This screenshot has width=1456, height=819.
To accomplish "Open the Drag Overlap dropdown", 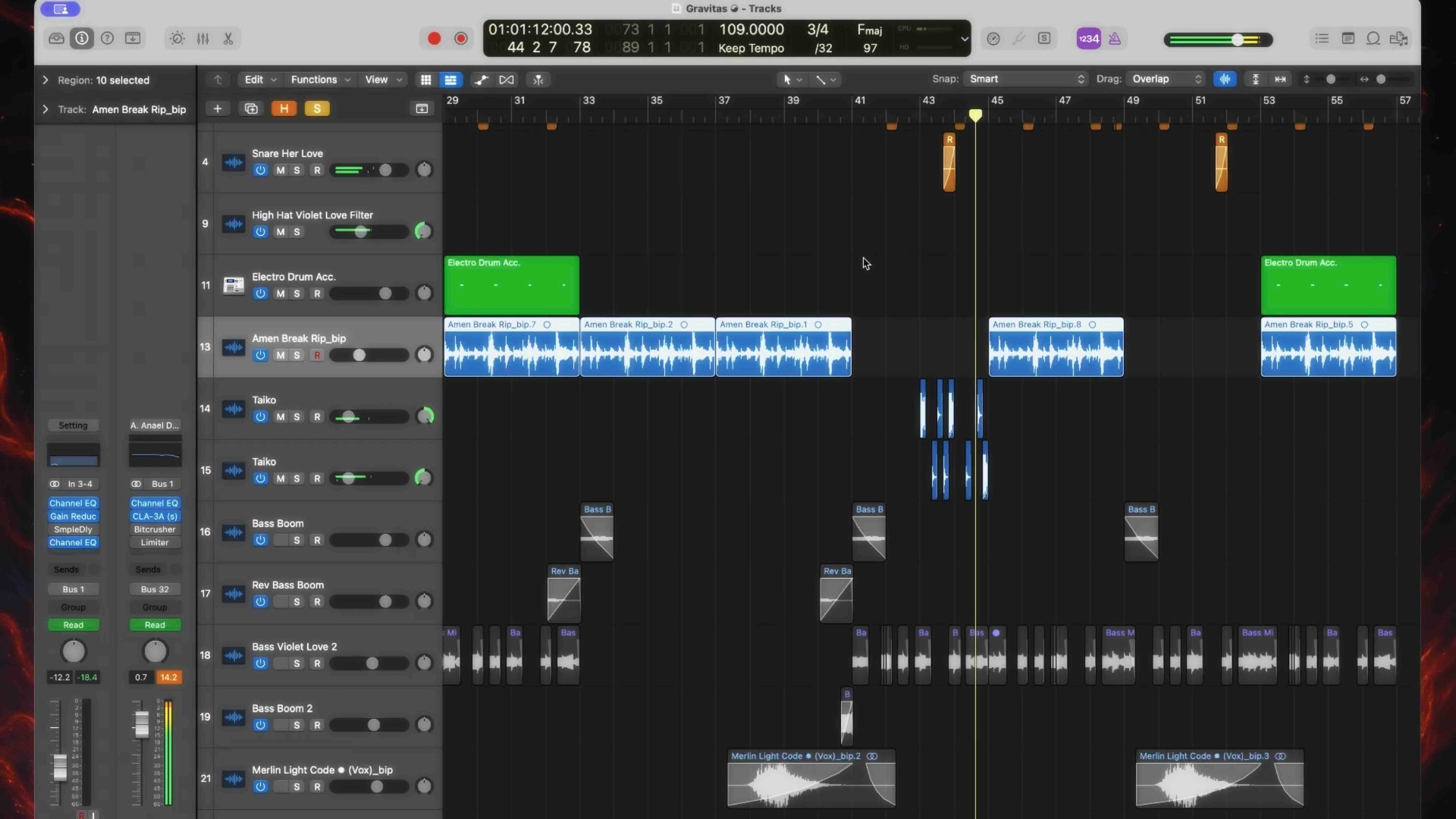I will point(1166,80).
